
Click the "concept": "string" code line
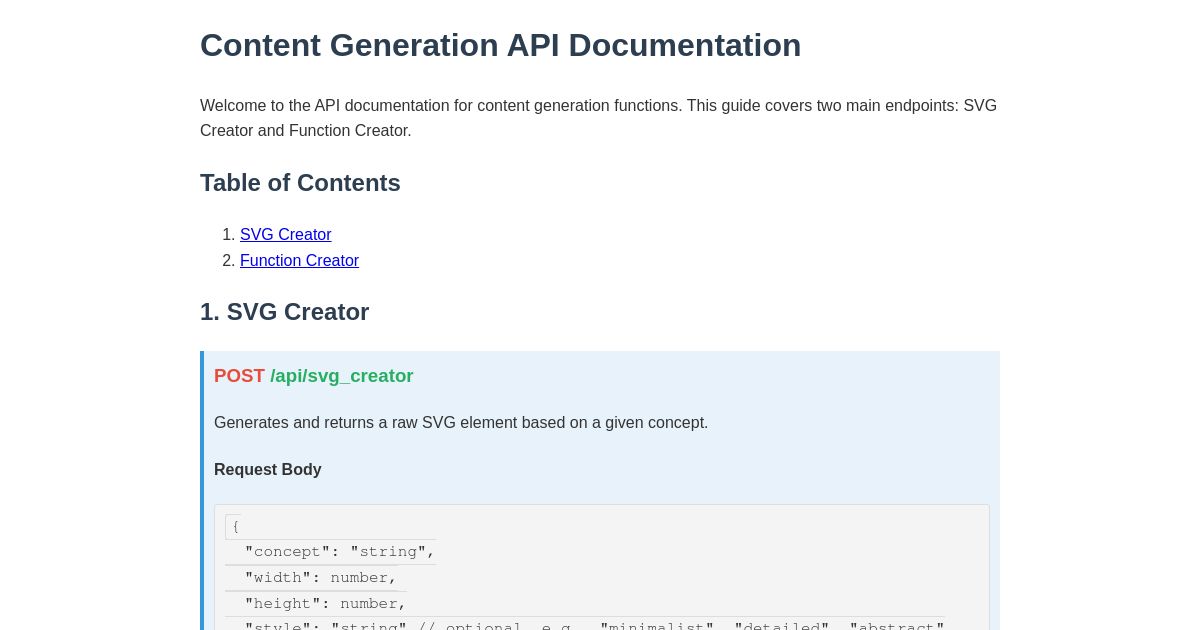pos(340,552)
